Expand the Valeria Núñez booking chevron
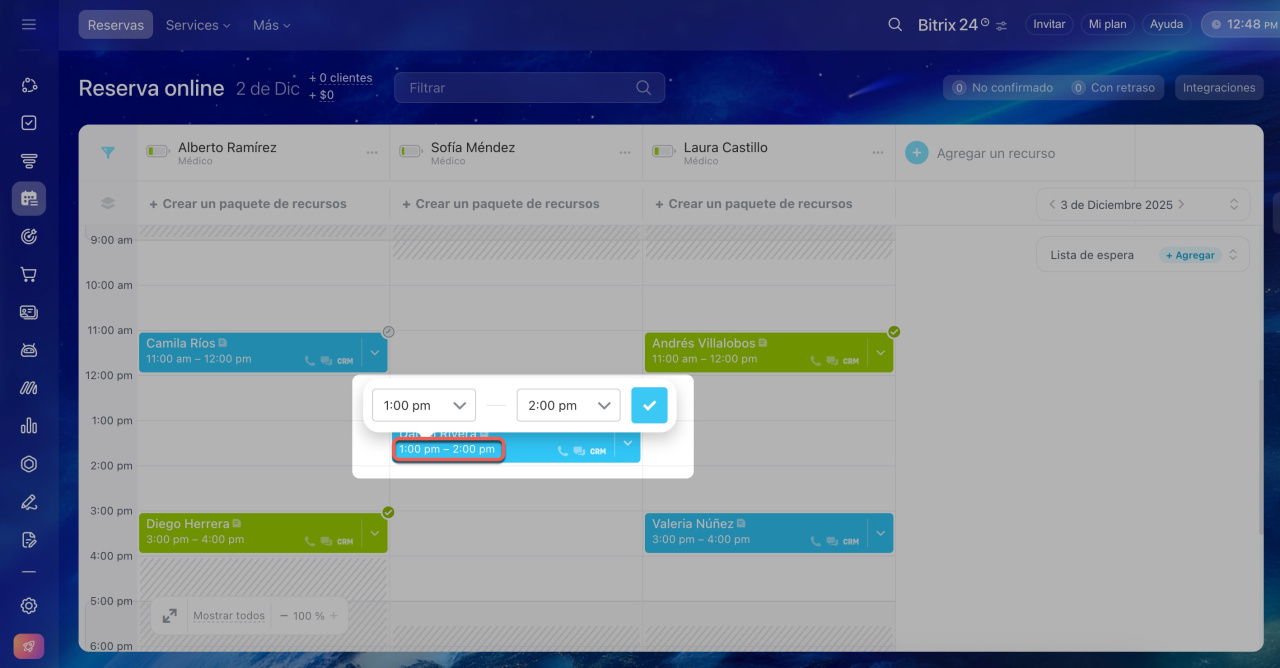The height and width of the screenshot is (668, 1280). pyautogui.click(x=880, y=534)
